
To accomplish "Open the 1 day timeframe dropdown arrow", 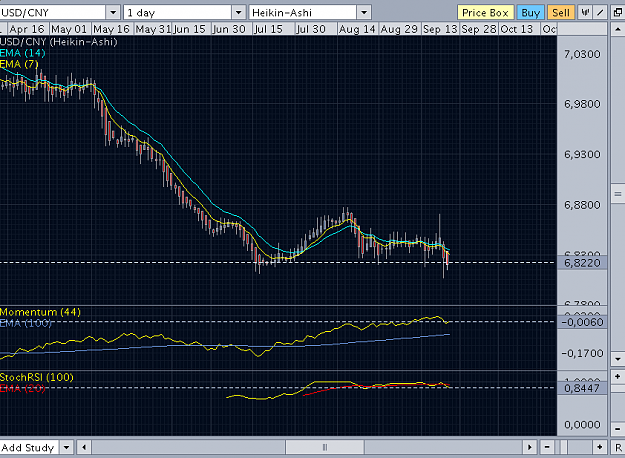I will 238,13.
